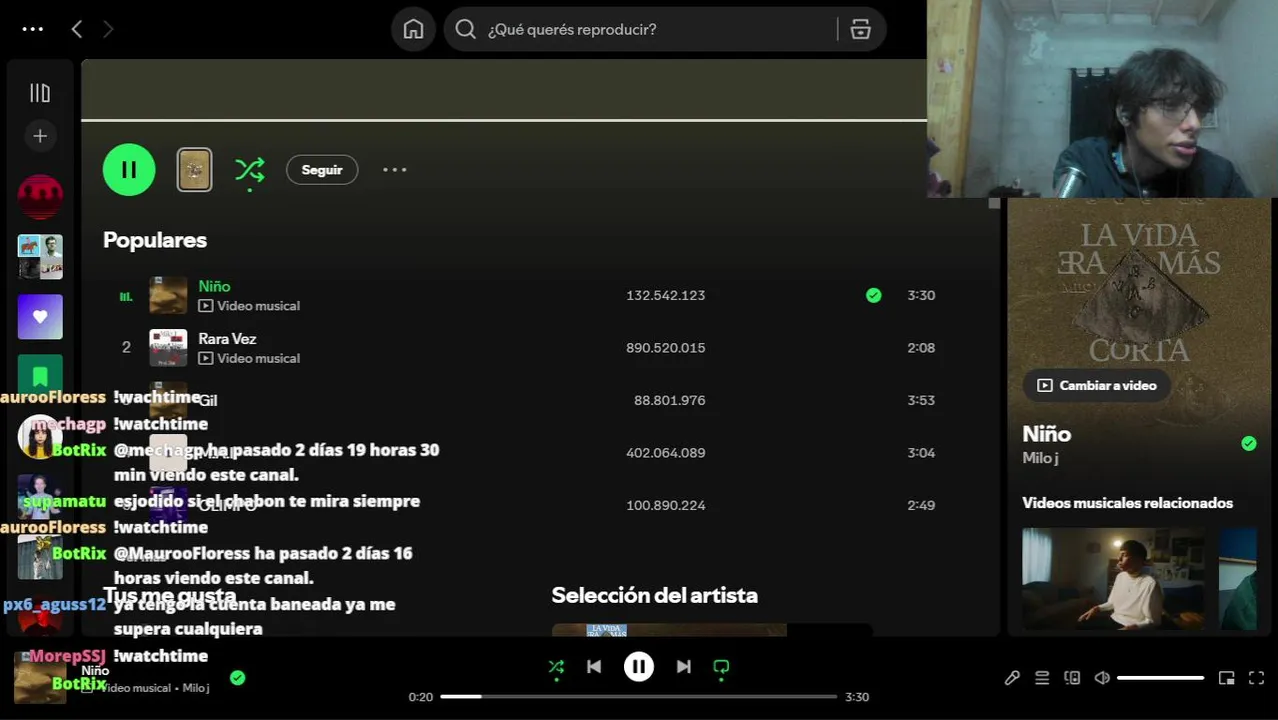Viewport: 1278px width, 720px height.
Task: Click the Seguir button
Action: click(322, 170)
